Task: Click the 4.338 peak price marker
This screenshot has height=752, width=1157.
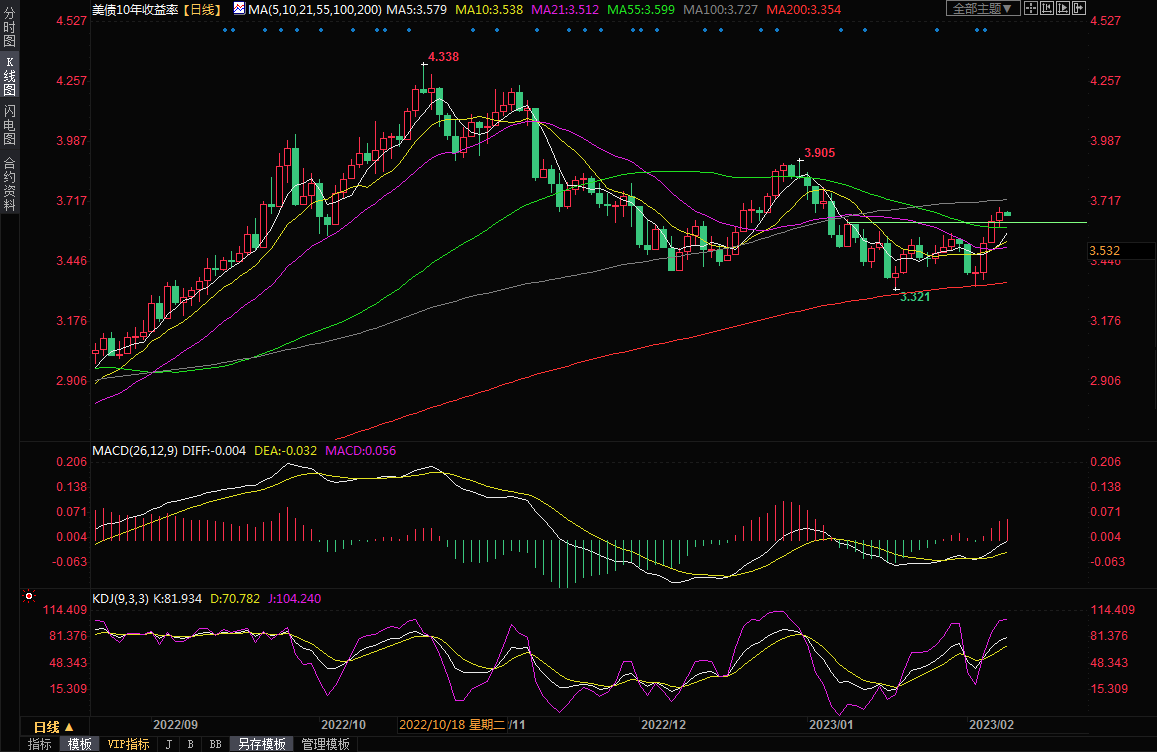Action: click(x=443, y=57)
